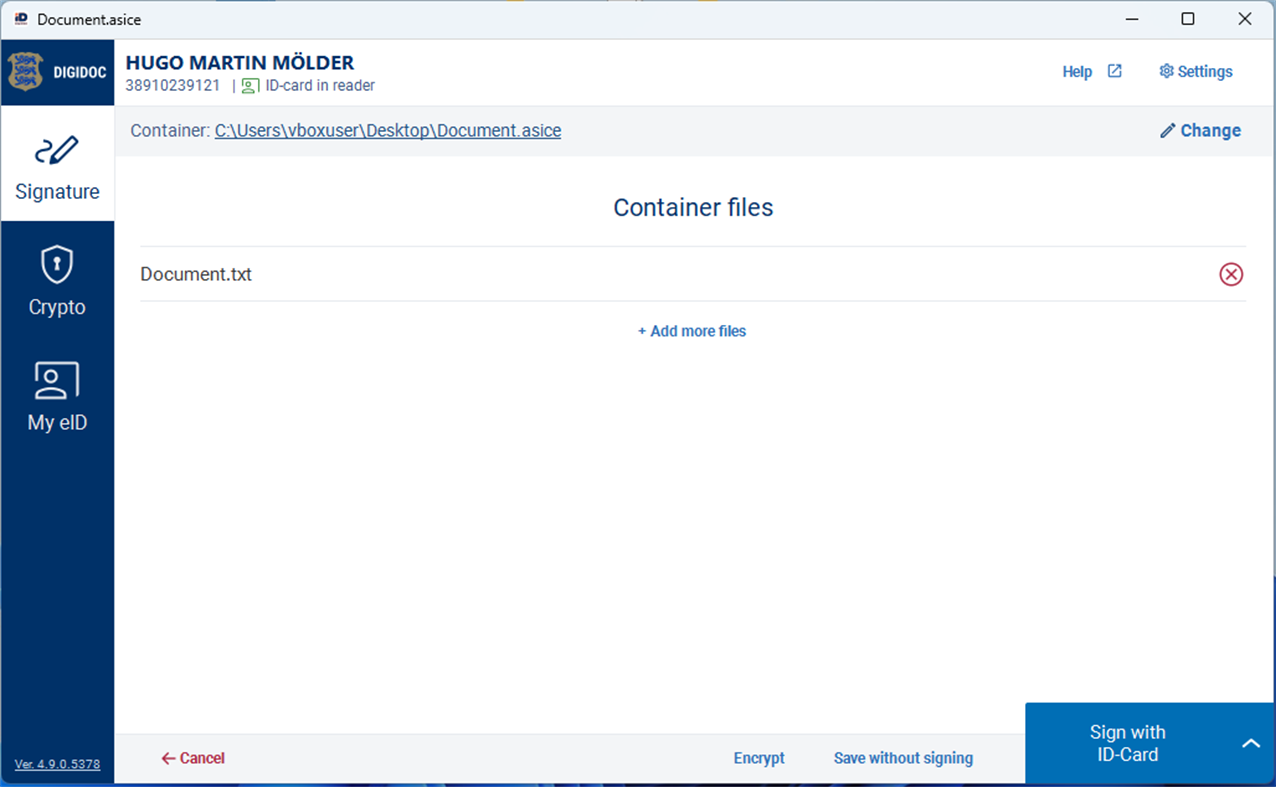Remove Document.txt with the red X icon
Viewport: 1276px width, 787px height.
pos(1231,274)
